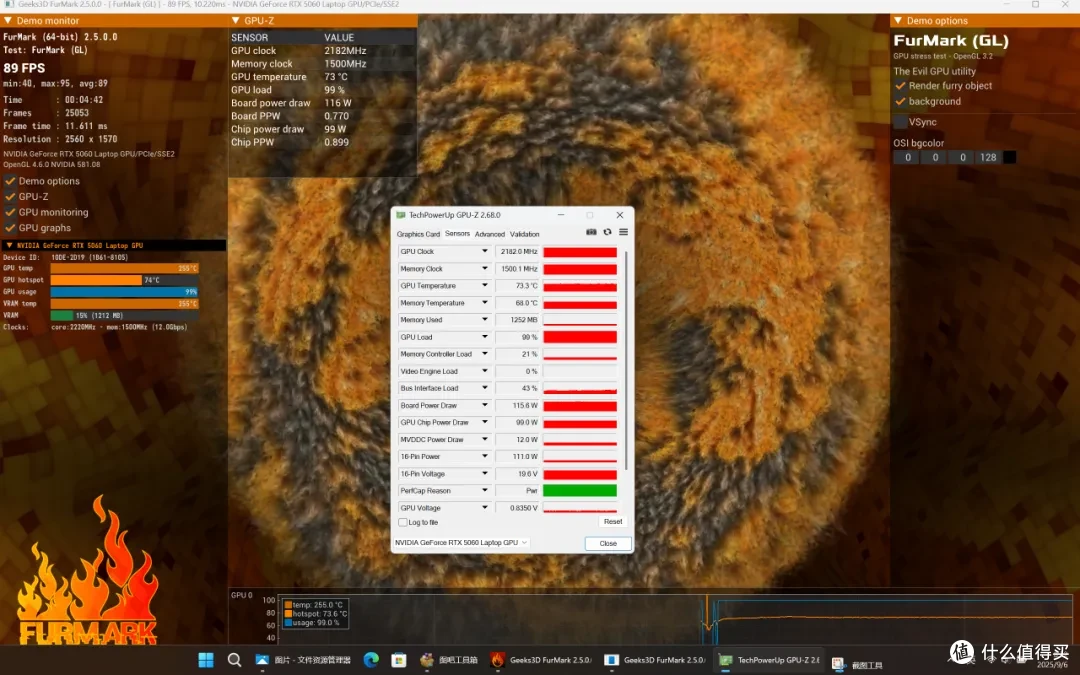Image resolution: width=1080 pixels, height=675 pixels.
Task: Click the GPU-Z refresh icon
Action: tap(608, 232)
